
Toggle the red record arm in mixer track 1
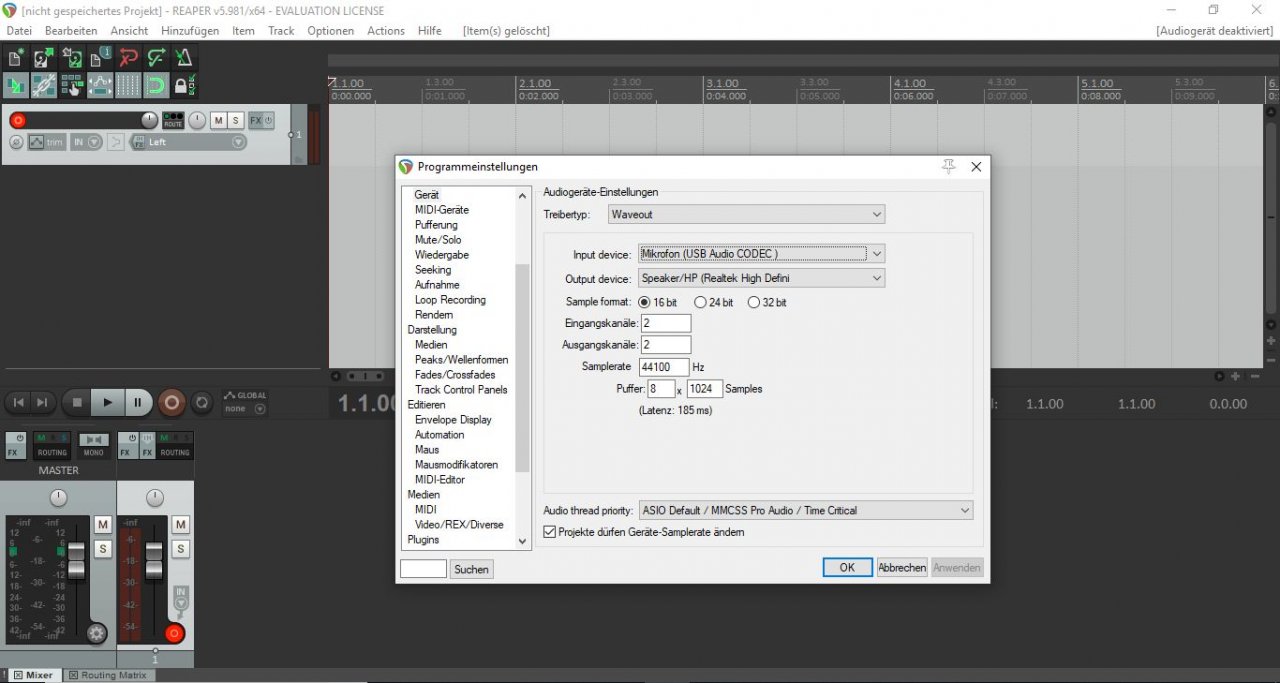pyautogui.click(x=174, y=633)
